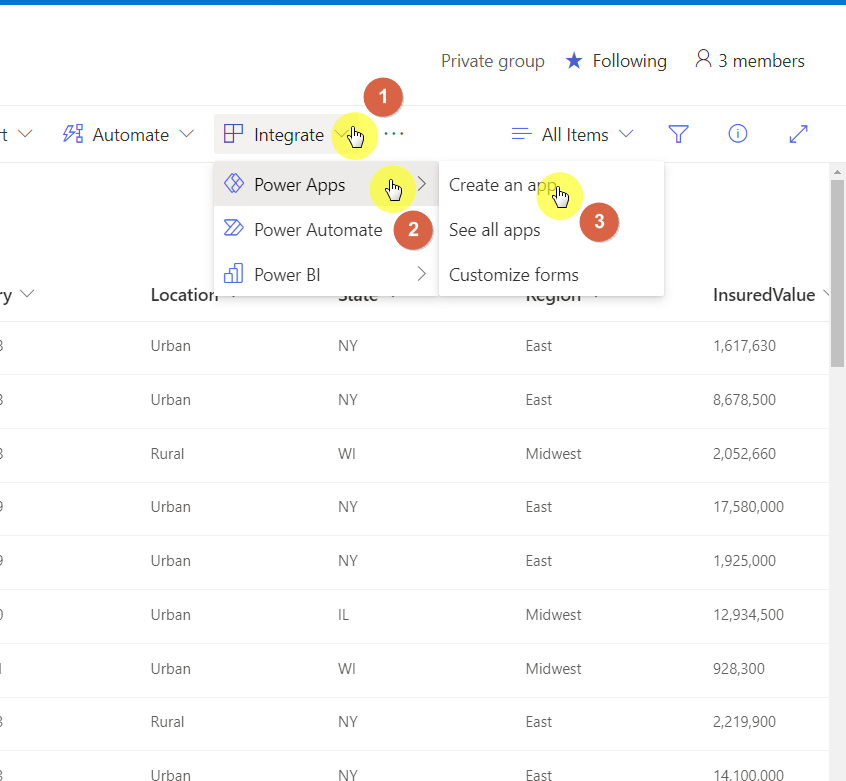
Task: Select Power Apps in Integrate menu
Action: tap(326, 184)
